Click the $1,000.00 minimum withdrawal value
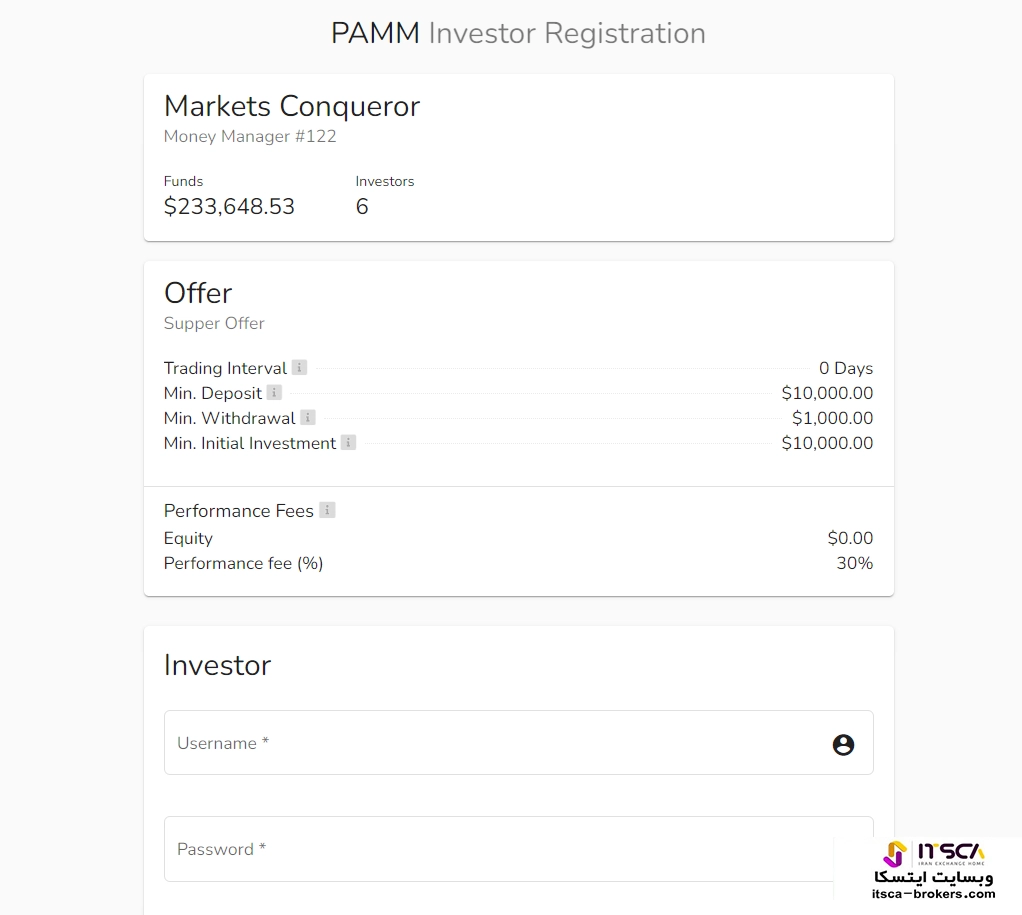This screenshot has height=915, width=1022. pos(832,418)
